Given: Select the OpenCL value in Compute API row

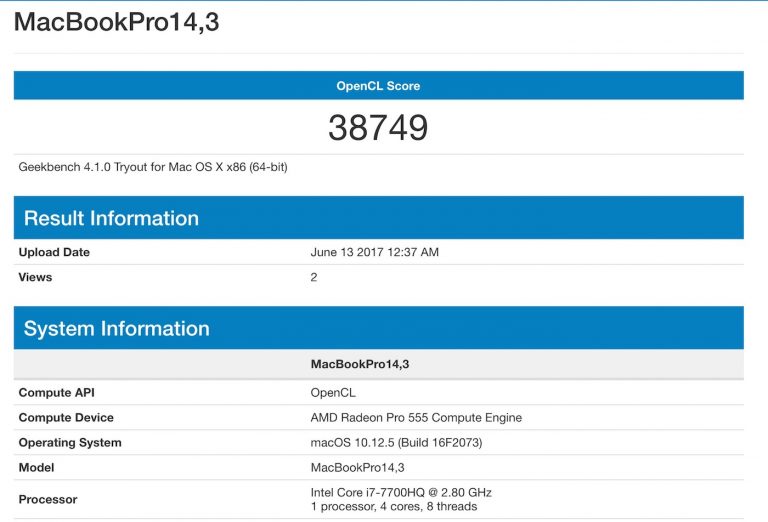Looking at the screenshot, I should coord(333,393).
